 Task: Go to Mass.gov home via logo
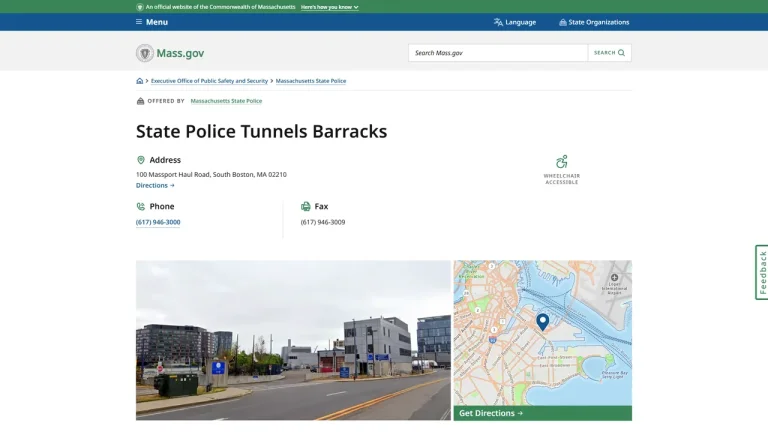pyautogui.click(x=170, y=53)
